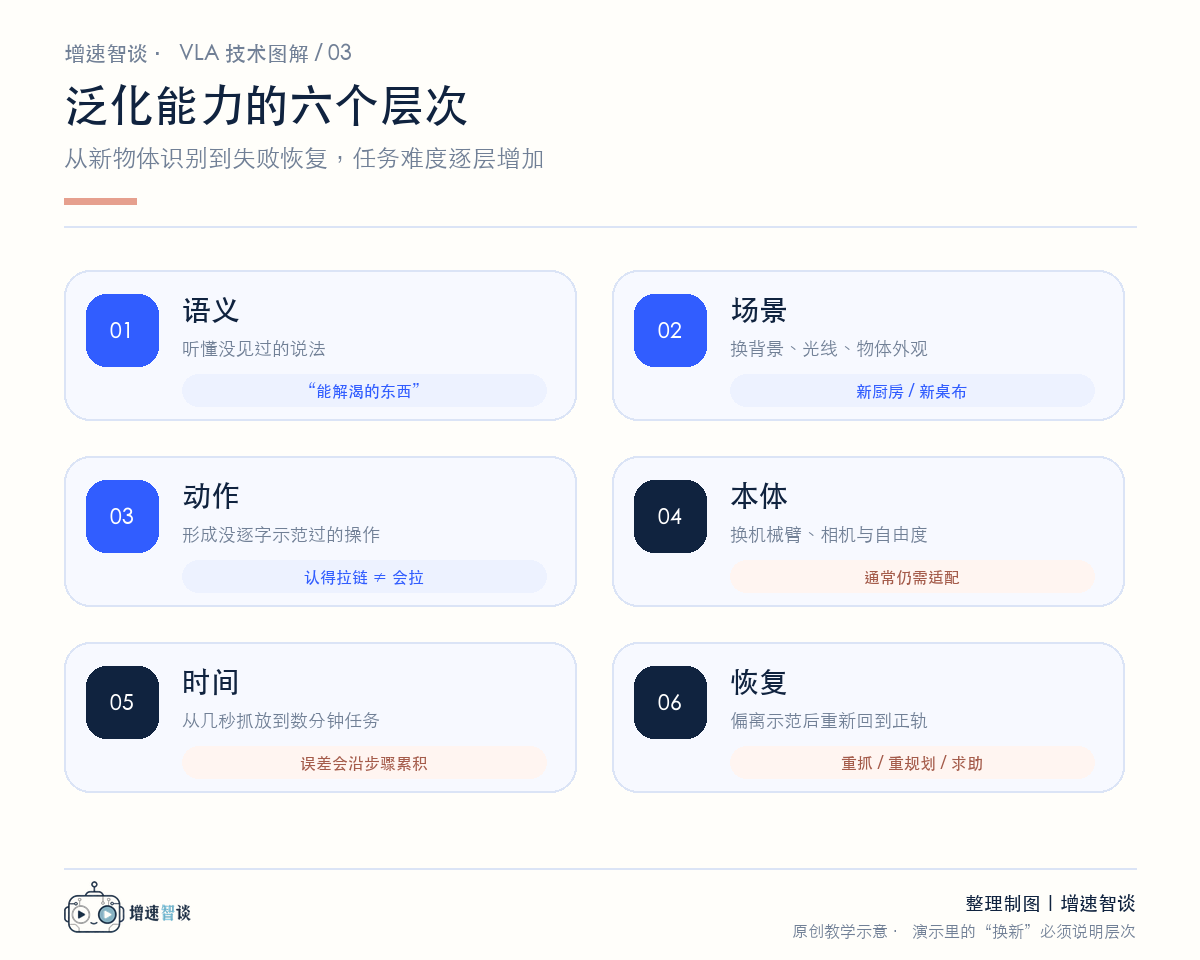Click the main title 泛化能力的六个层次
1200x960 pixels.
266,106
